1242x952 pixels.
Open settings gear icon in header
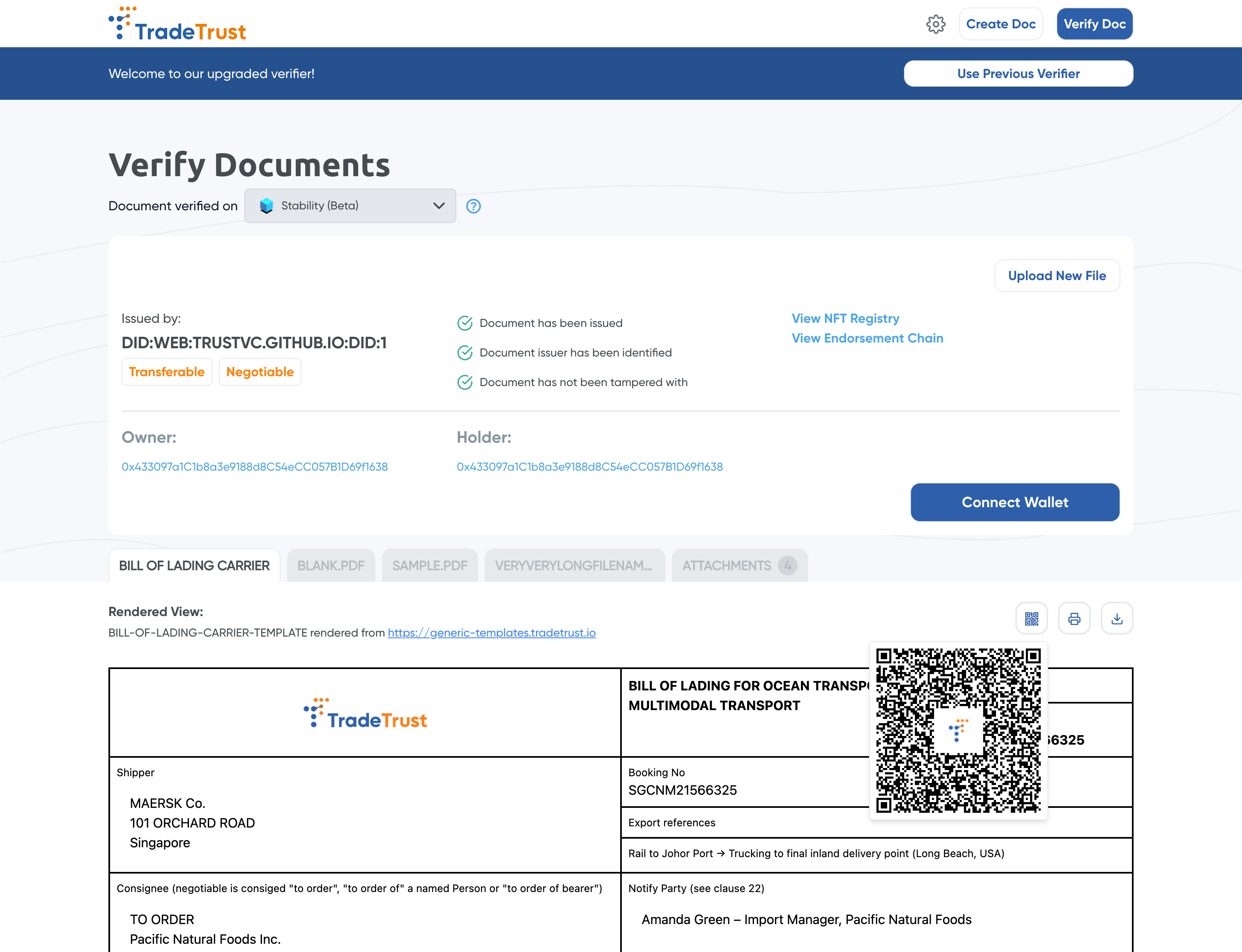936,24
